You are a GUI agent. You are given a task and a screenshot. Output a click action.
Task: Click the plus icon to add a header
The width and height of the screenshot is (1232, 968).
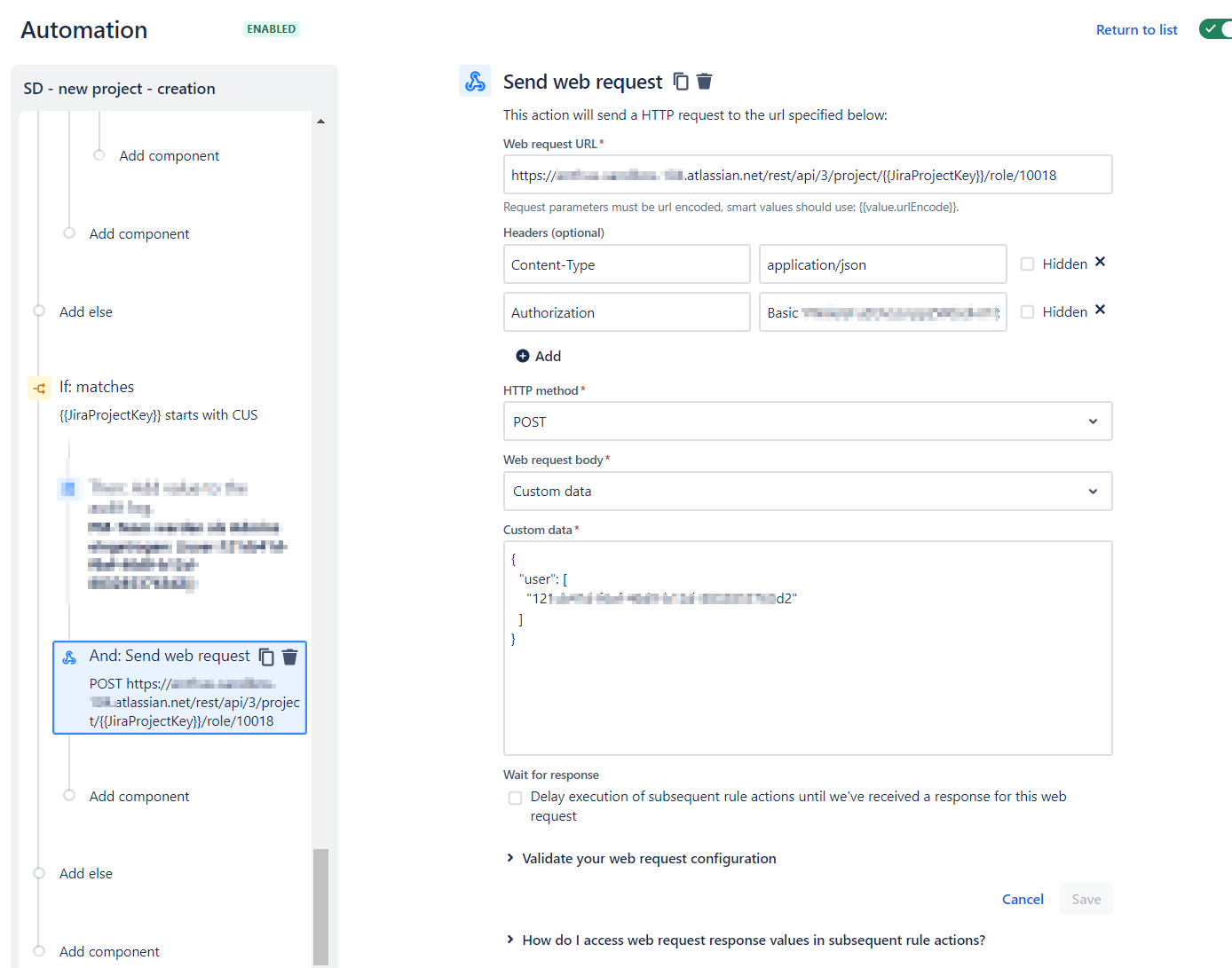pyautogui.click(x=523, y=356)
